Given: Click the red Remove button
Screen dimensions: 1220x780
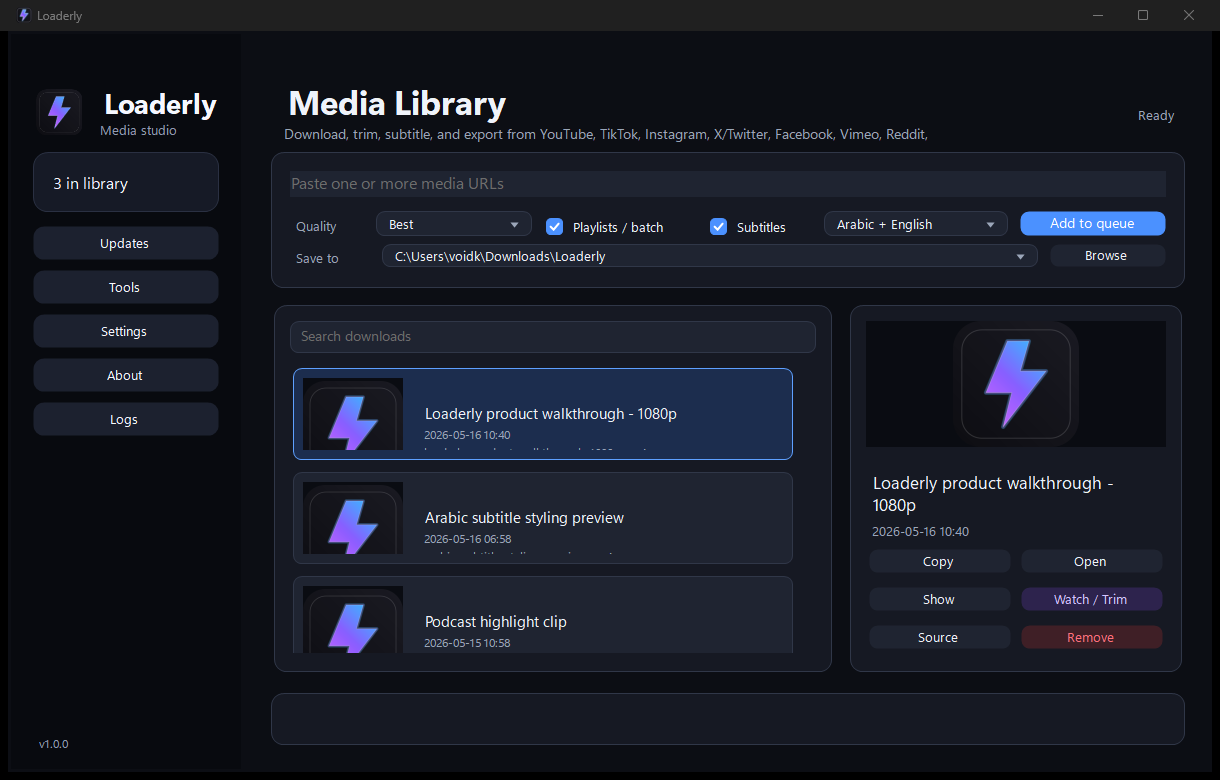Looking at the screenshot, I should coord(1090,637).
